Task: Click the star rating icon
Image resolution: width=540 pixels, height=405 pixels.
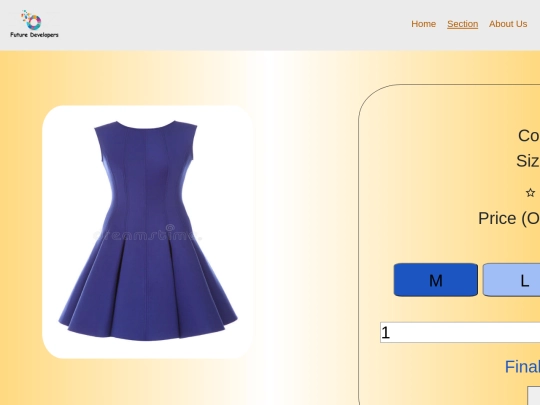Action: pos(530,193)
